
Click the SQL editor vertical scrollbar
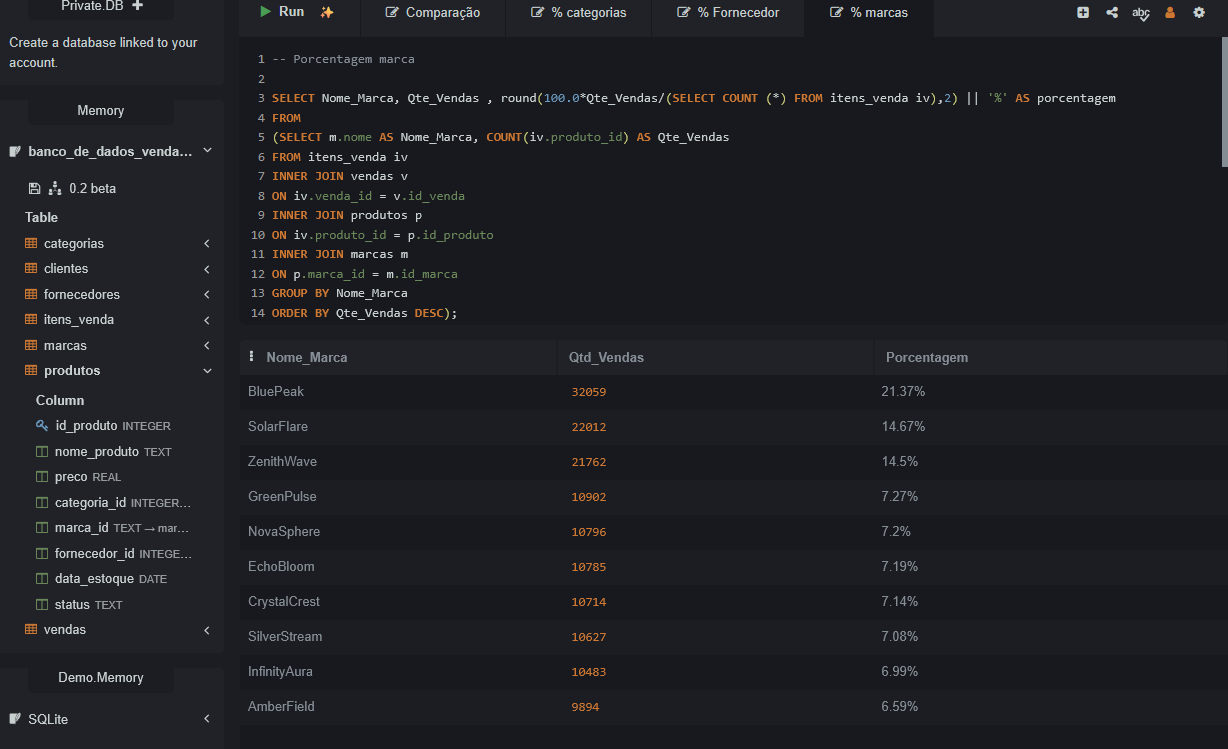pos(1223,100)
